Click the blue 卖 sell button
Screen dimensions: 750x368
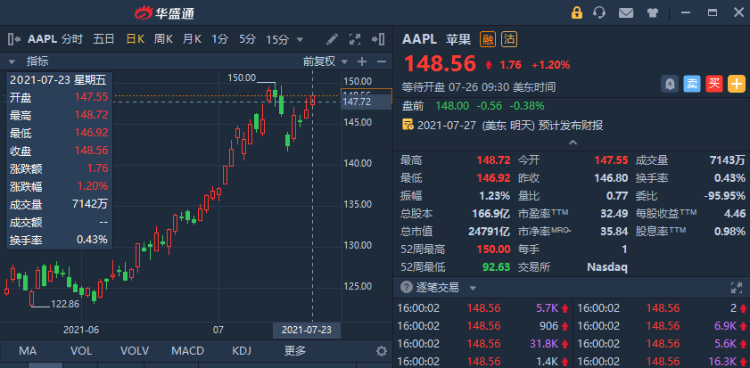[692, 84]
